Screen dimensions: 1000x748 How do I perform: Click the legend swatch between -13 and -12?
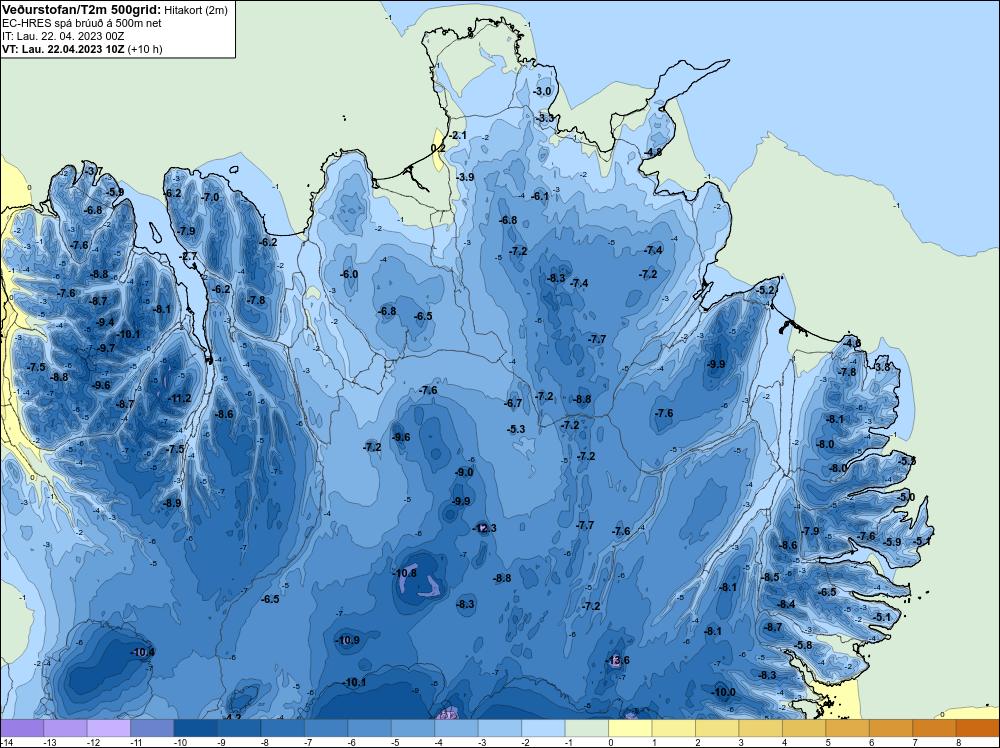pyautogui.click(x=66, y=728)
